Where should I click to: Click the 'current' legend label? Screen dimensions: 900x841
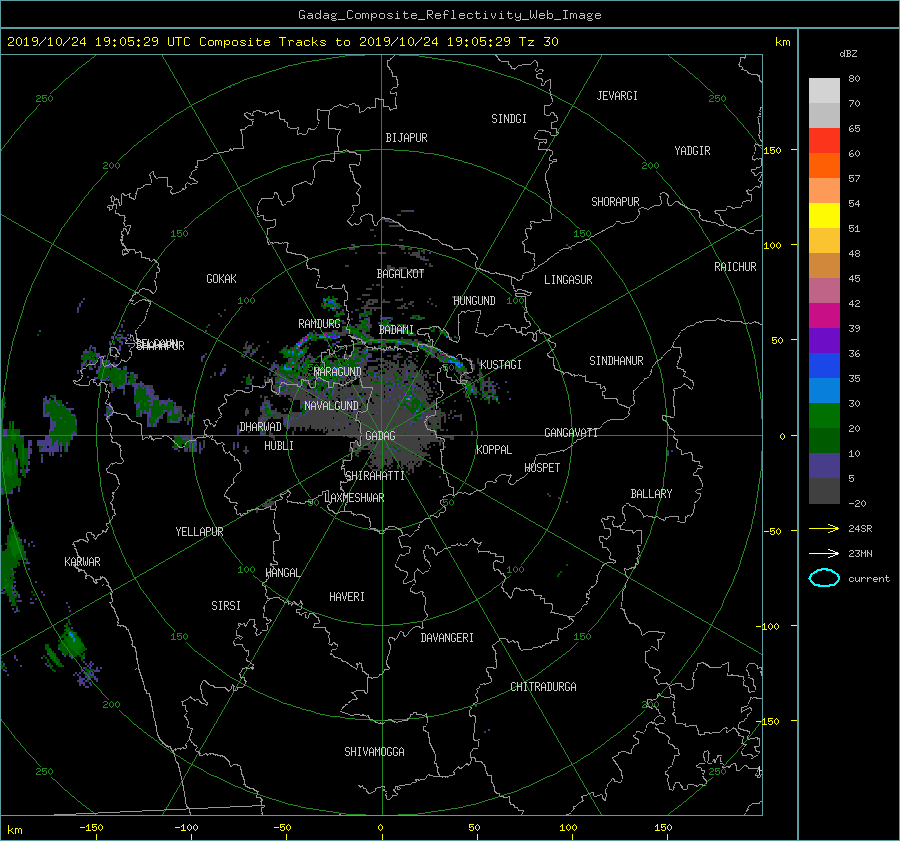tap(869, 579)
